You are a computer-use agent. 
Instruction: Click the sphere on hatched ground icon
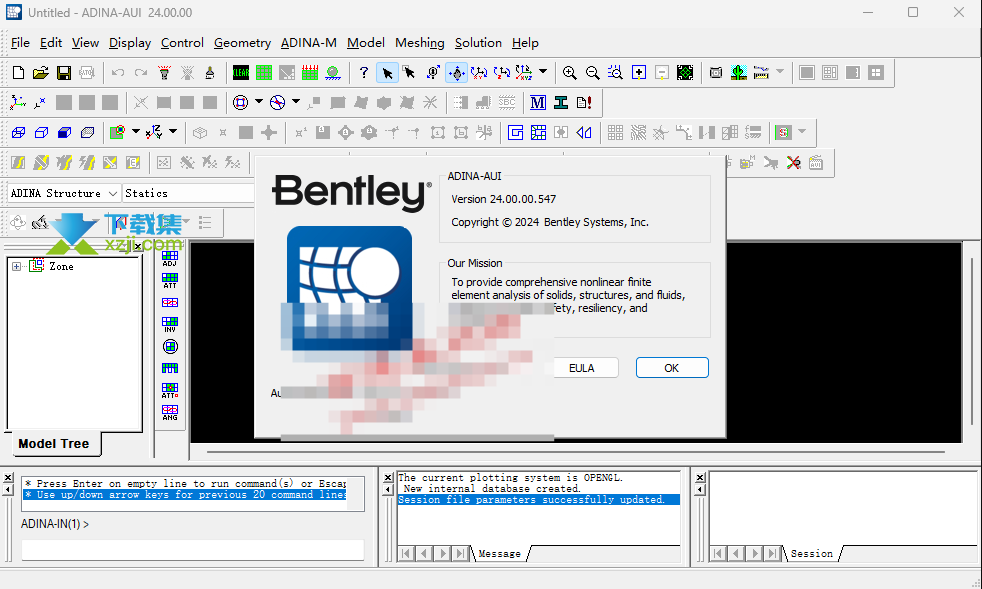333,73
